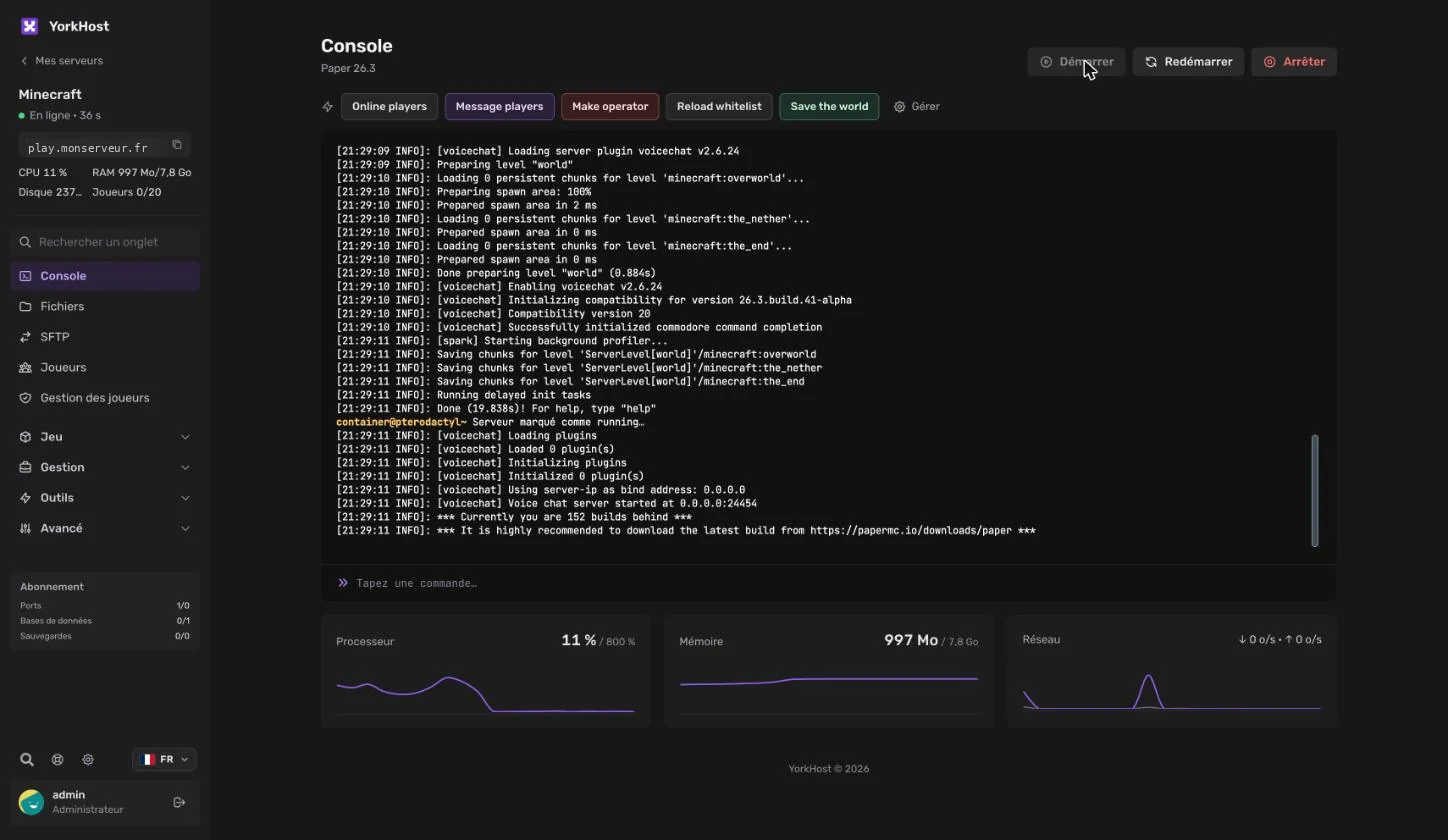Expand the Jeu section
This screenshot has width=1448, height=840.
[x=105, y=437]
